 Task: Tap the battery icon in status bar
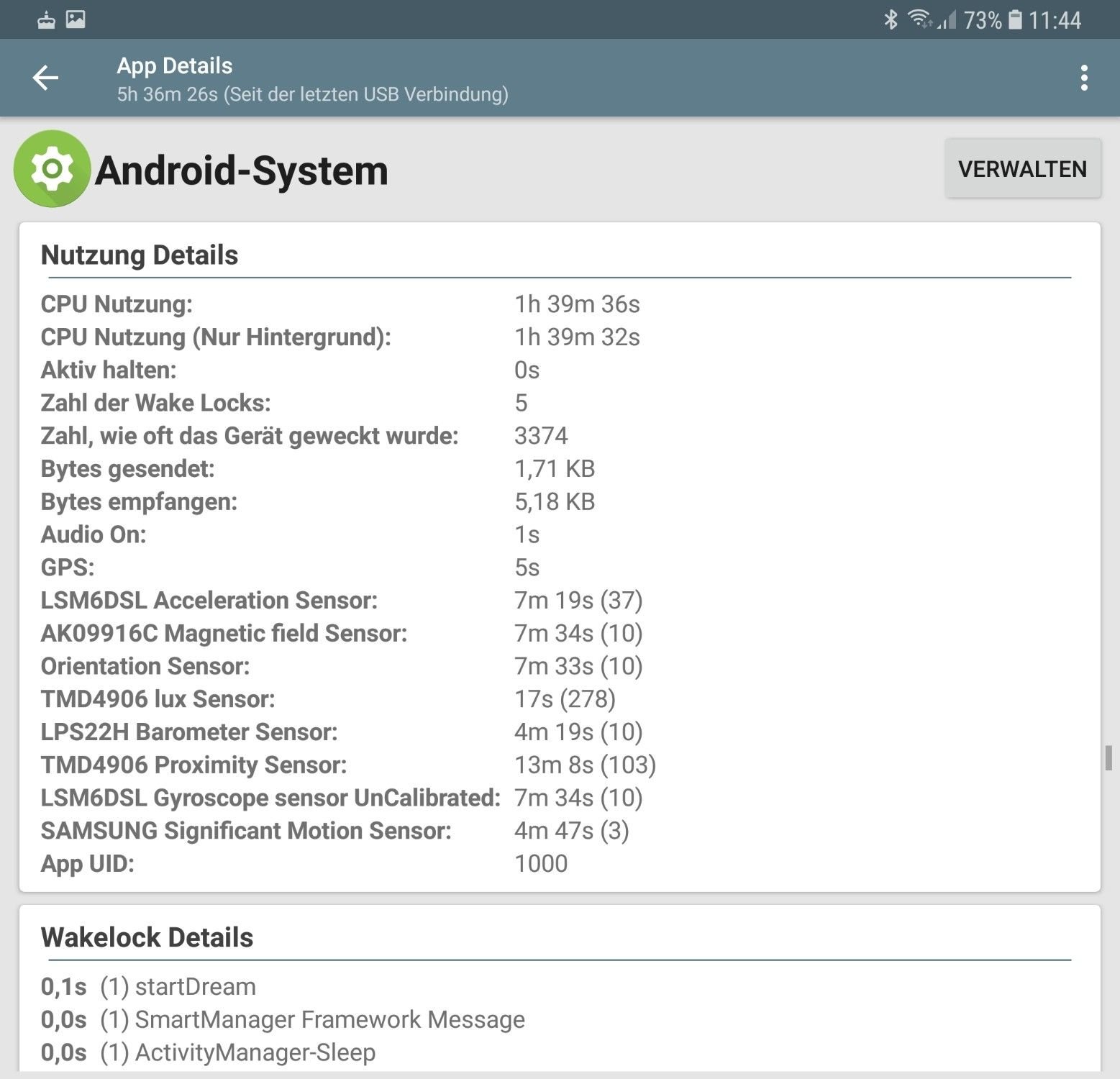1015,19
